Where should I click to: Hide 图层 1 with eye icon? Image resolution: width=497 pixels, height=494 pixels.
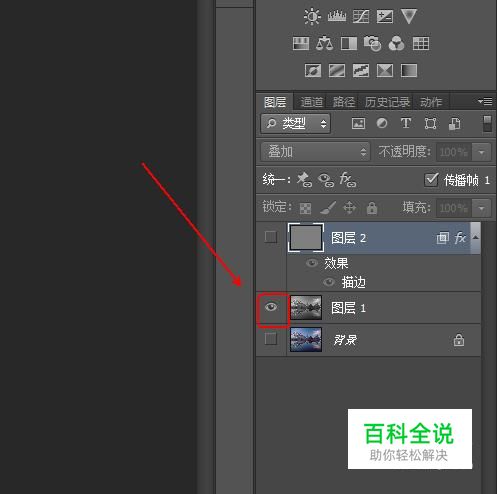pos(271,307)
